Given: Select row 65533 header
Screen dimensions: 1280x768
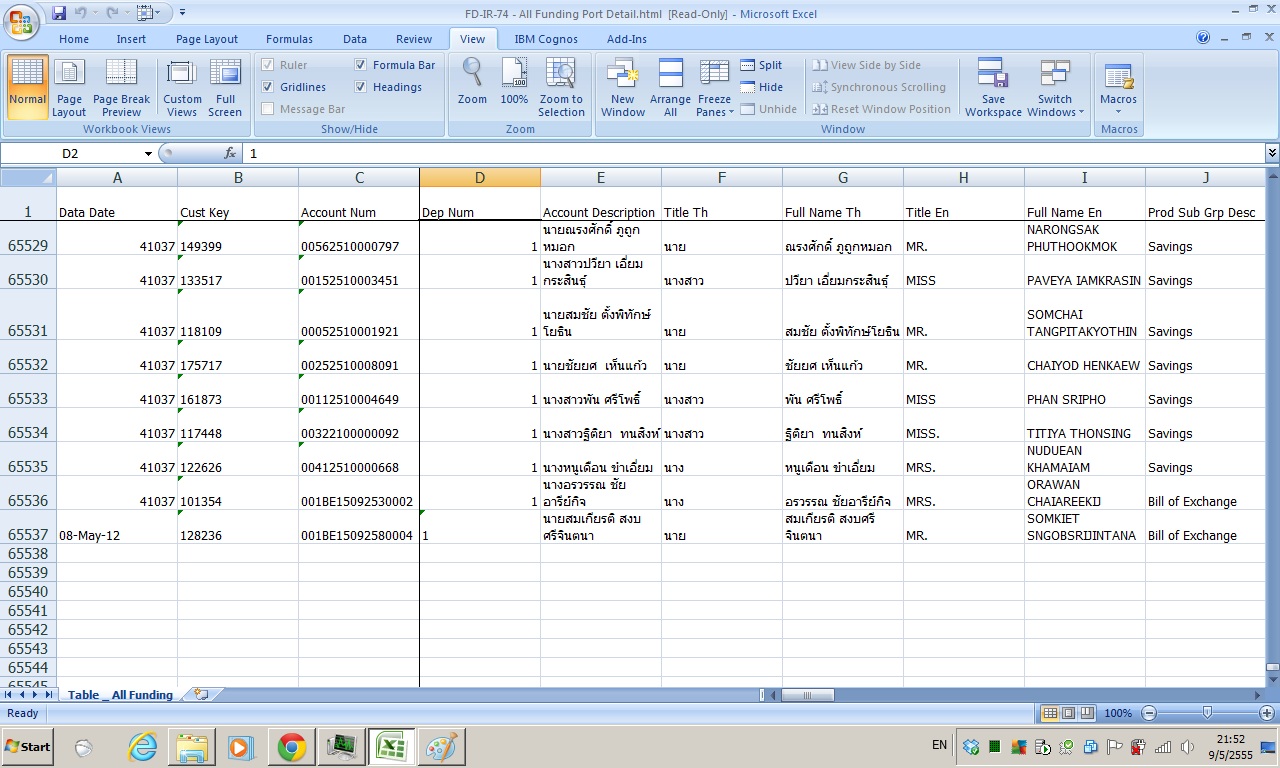Looking at the screenshot, I should point(28,391).
